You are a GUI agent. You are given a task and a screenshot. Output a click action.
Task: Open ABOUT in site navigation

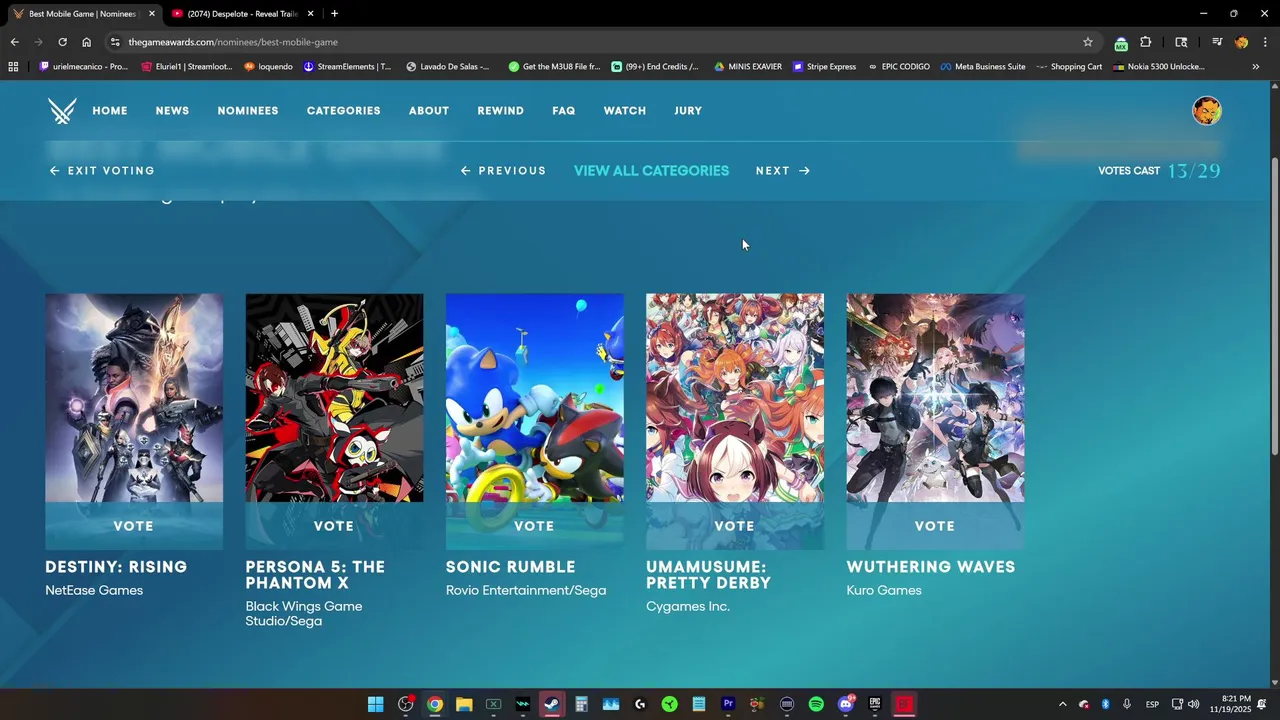click(x=429, y=111)
